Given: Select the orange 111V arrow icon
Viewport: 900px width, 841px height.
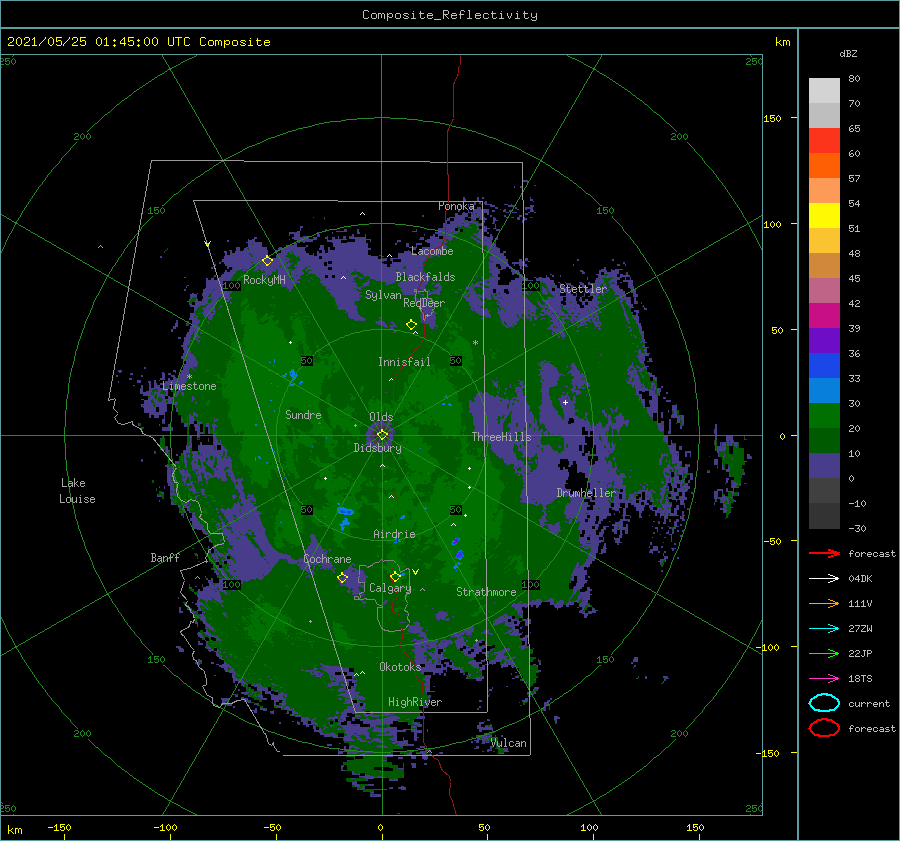Looking at the screenshot, I should coord(824,603).
